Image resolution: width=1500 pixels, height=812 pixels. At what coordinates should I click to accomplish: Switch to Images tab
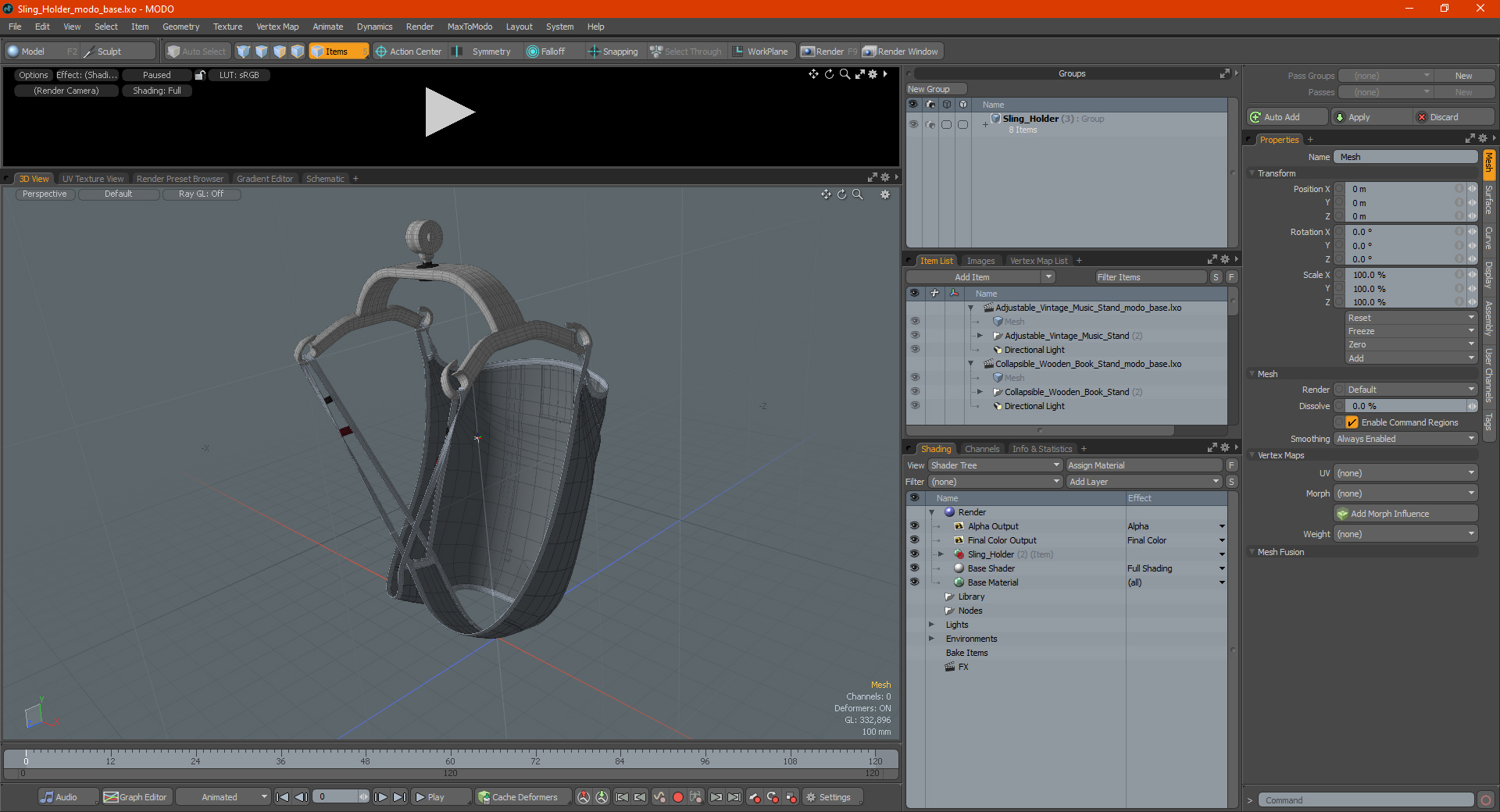(x=980, y=261)
